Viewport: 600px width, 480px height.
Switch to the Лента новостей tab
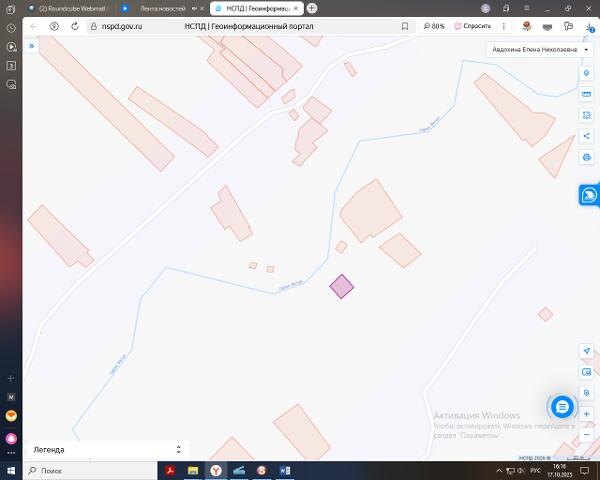pyautogui.click(x=163, y=8)
